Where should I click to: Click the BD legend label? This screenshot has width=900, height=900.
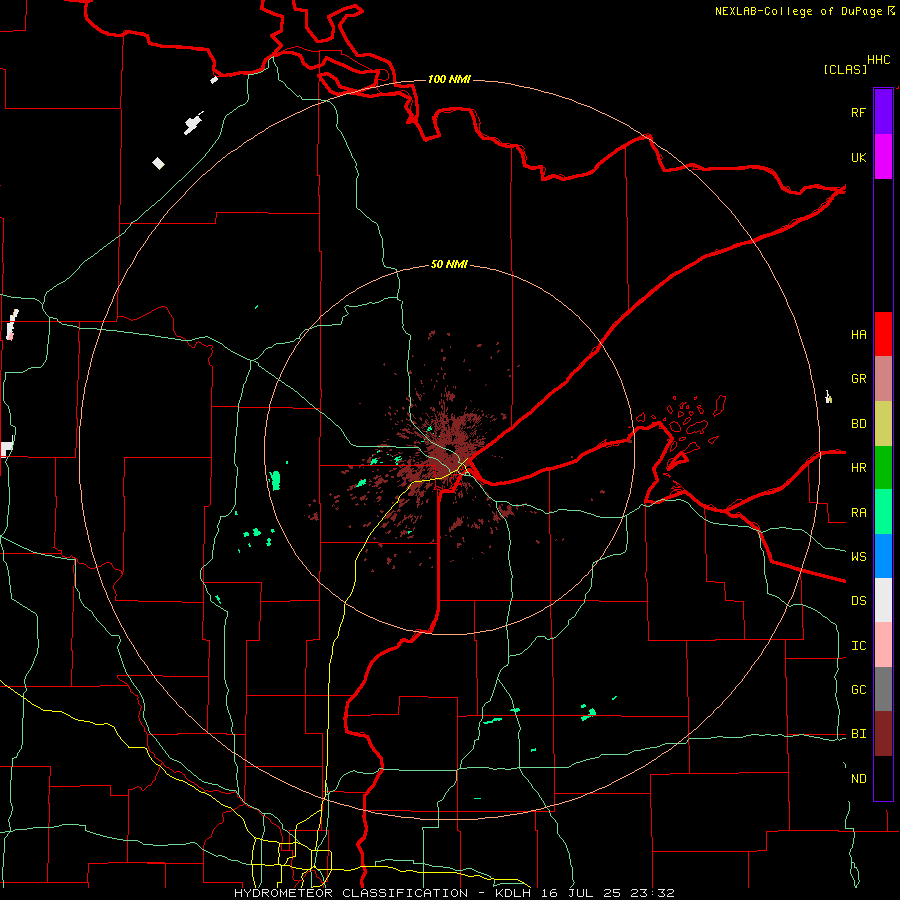(x=858, y=424)
